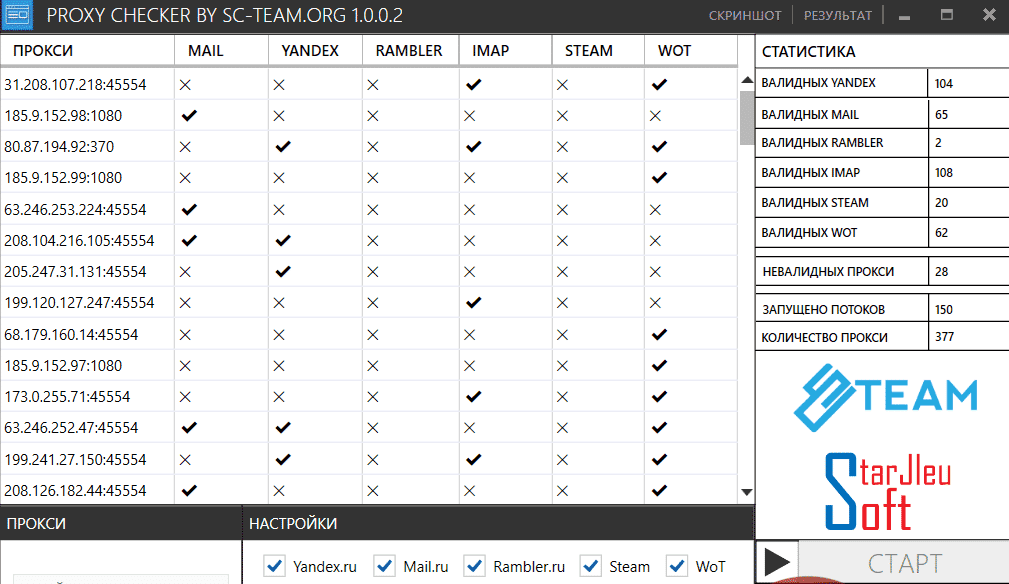Click the IMAP checkmark for 31.208.107.218:45554
The image size is (1009, 584).
(x=474, y=84)
